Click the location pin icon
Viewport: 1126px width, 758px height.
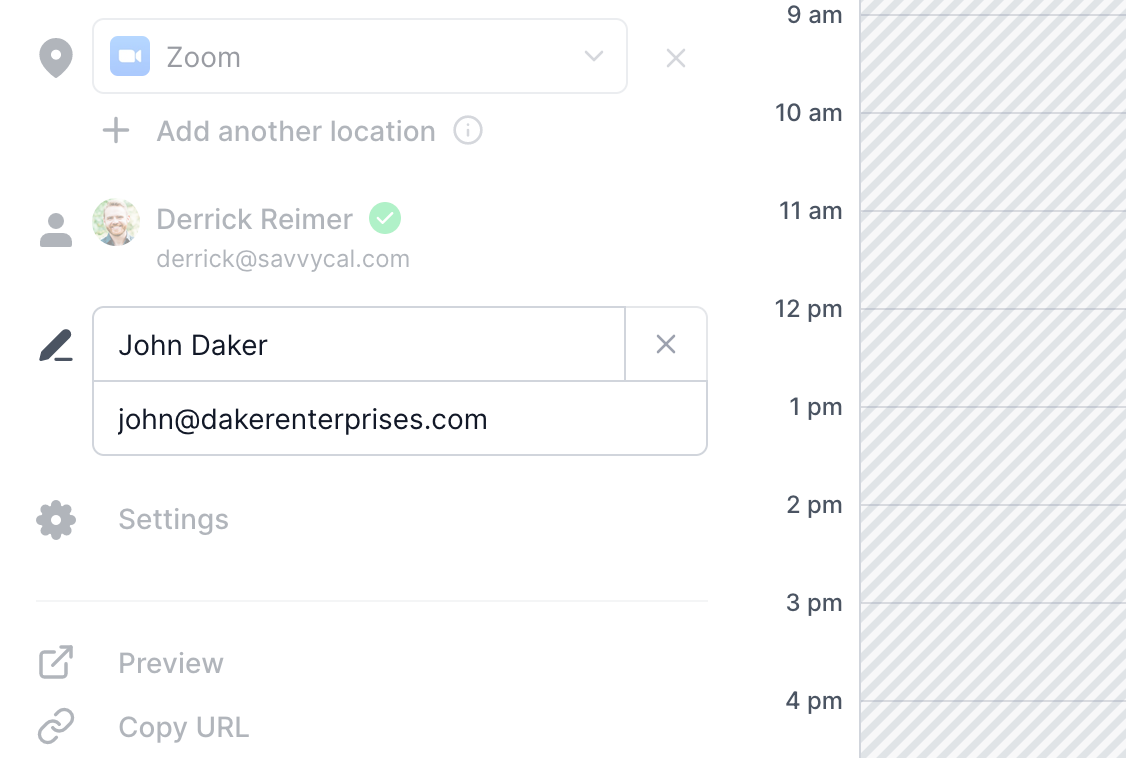[x=56, y=57]
